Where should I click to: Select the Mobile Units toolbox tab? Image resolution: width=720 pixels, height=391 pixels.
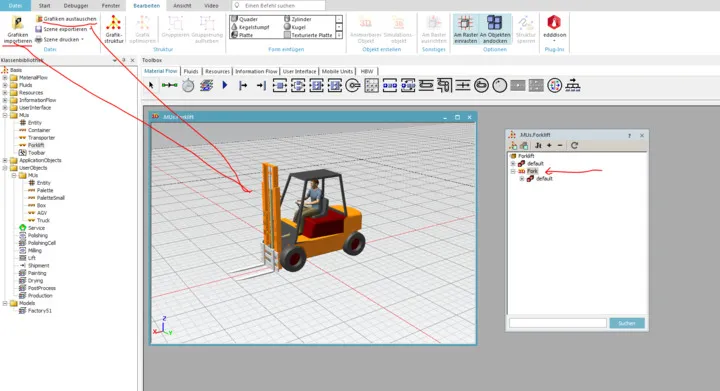point(338,71)
